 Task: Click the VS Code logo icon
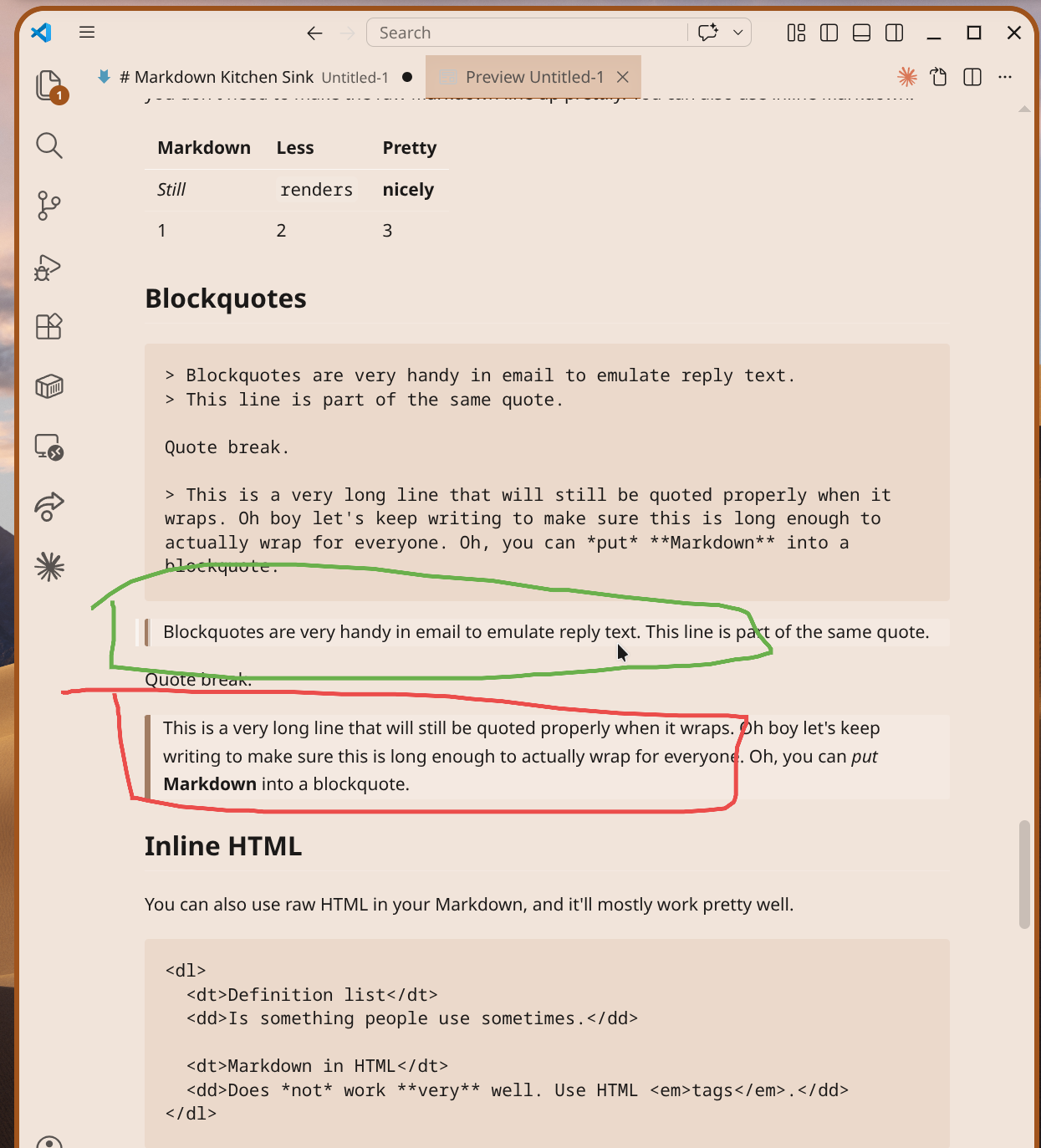click(41, 33)
